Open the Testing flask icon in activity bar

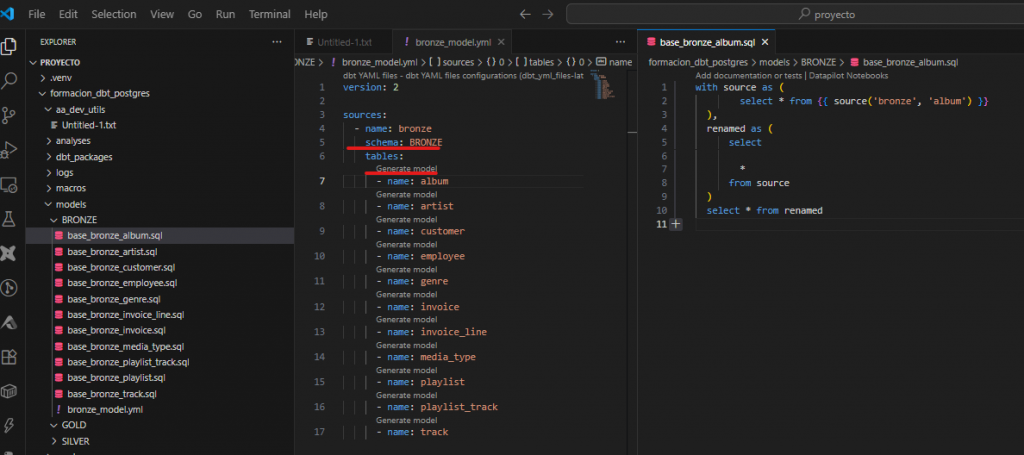pyautogui.click(x=10, y=218)
